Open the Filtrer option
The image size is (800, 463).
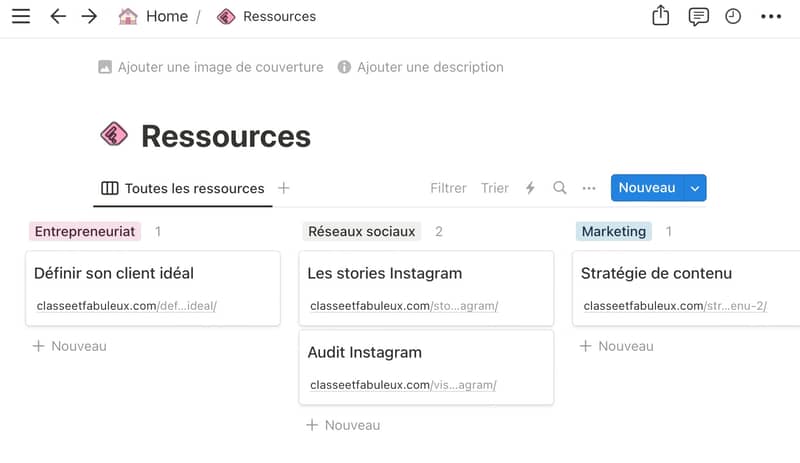click(448, 188)
